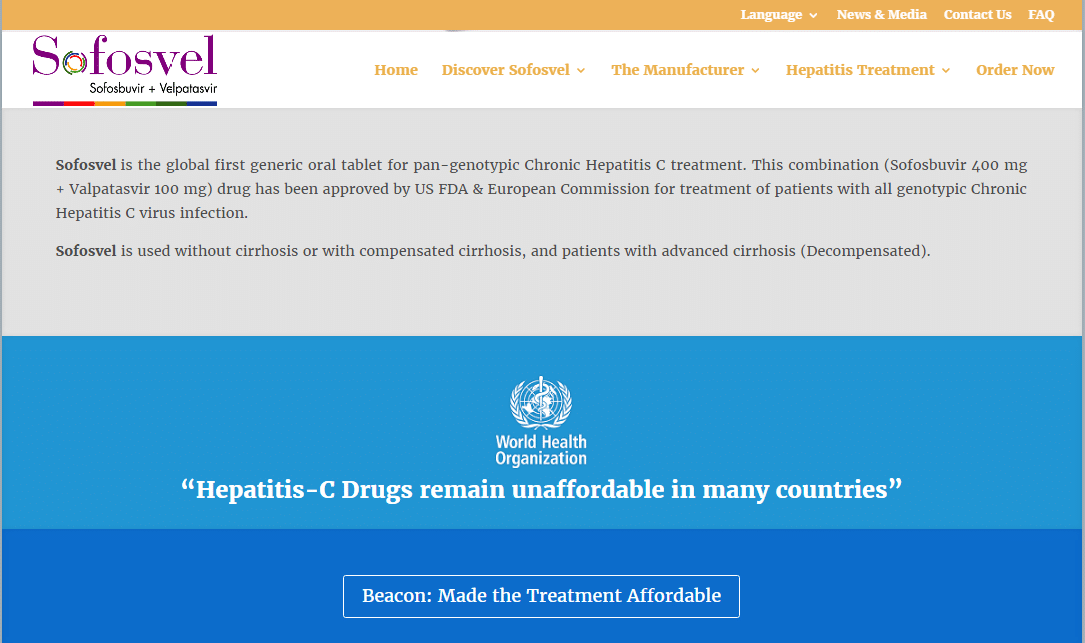
Task: Navigate to the Home page
Action: (396, 70)
